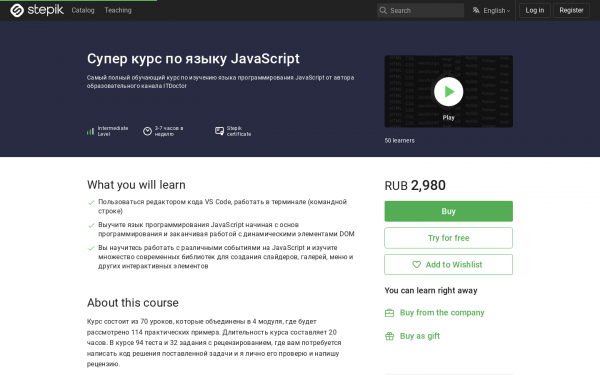Click 'You can learn right away' text

(431, 290)
